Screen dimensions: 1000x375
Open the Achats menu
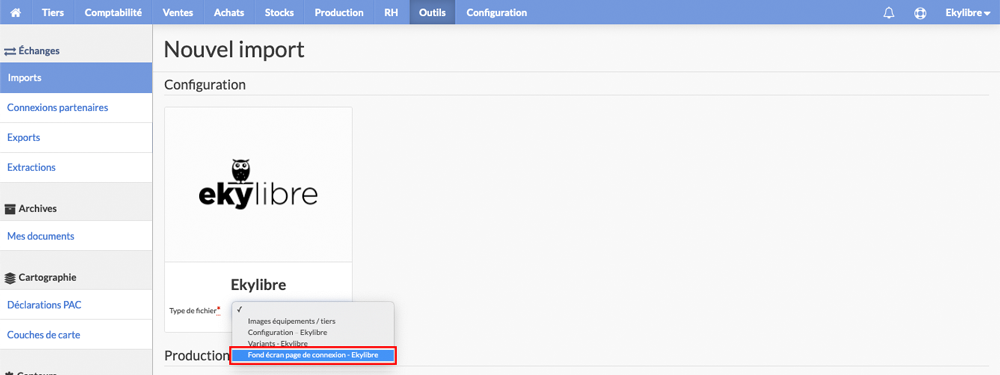(x=229, y=12)
